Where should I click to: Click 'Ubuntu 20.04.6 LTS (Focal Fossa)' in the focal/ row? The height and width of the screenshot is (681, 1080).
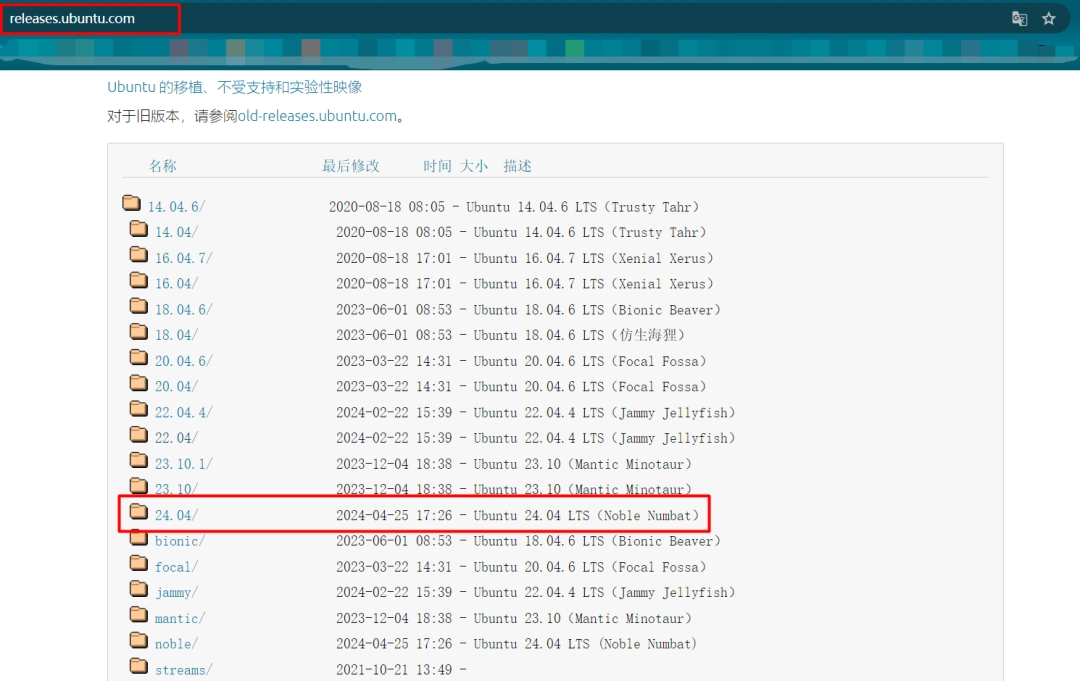click(590, 567)
